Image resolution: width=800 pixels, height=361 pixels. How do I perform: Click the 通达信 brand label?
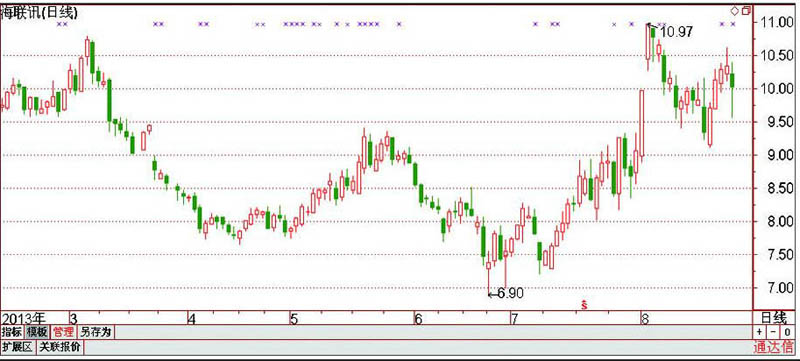(x=773, y=348)
